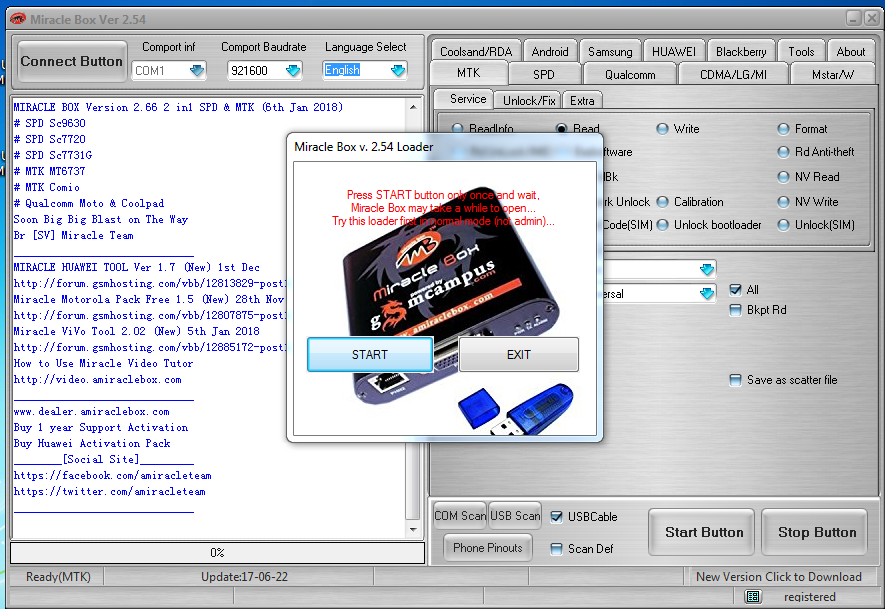Click the http://video.amiraclebox.com link in log
The image size is (885, 609).
(98, 379)
